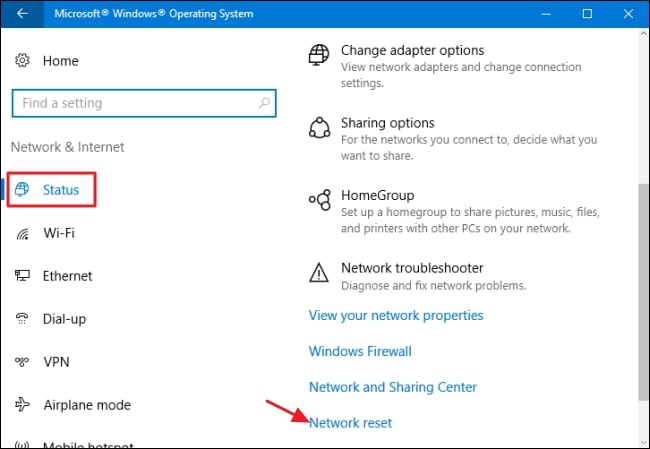
Task: Open View your network properties link
Action: (396, 315)
